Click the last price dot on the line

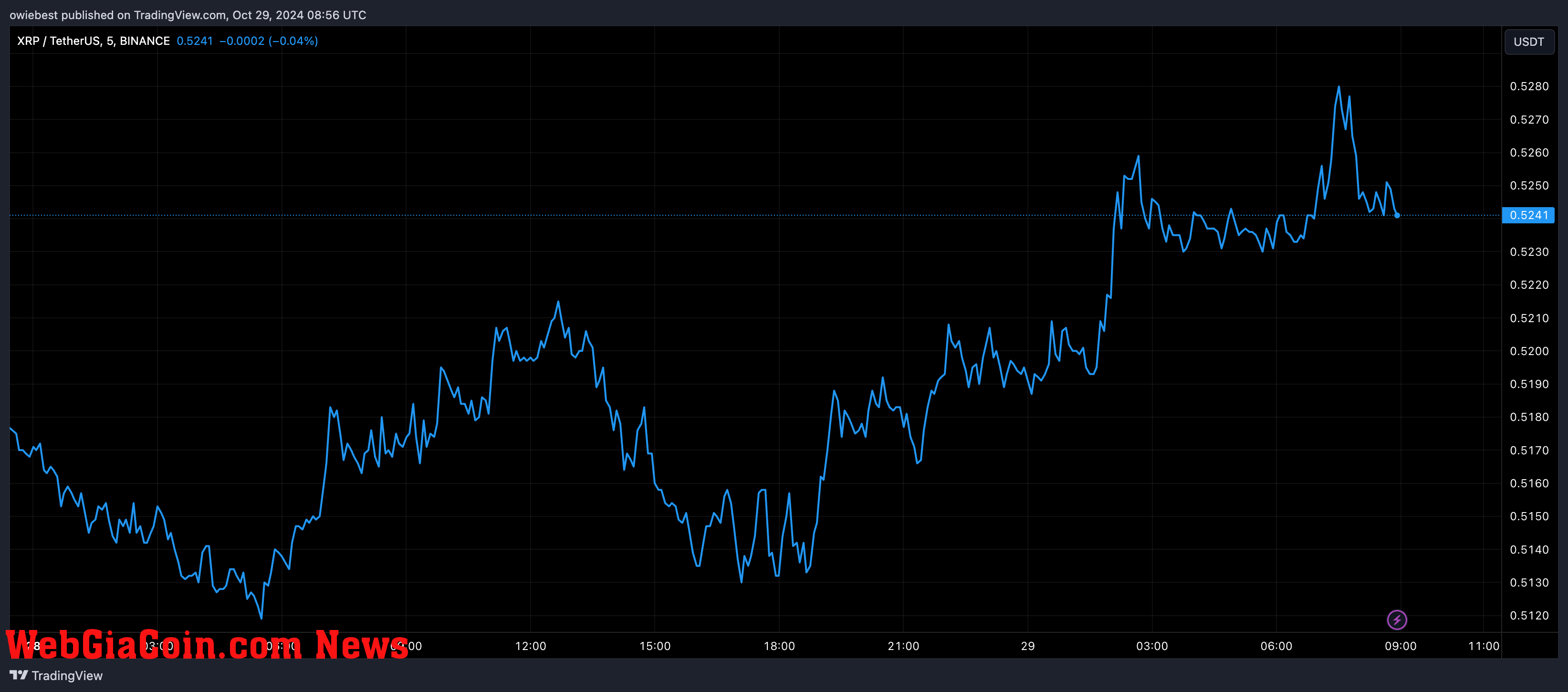click(x=1397, y=215)
